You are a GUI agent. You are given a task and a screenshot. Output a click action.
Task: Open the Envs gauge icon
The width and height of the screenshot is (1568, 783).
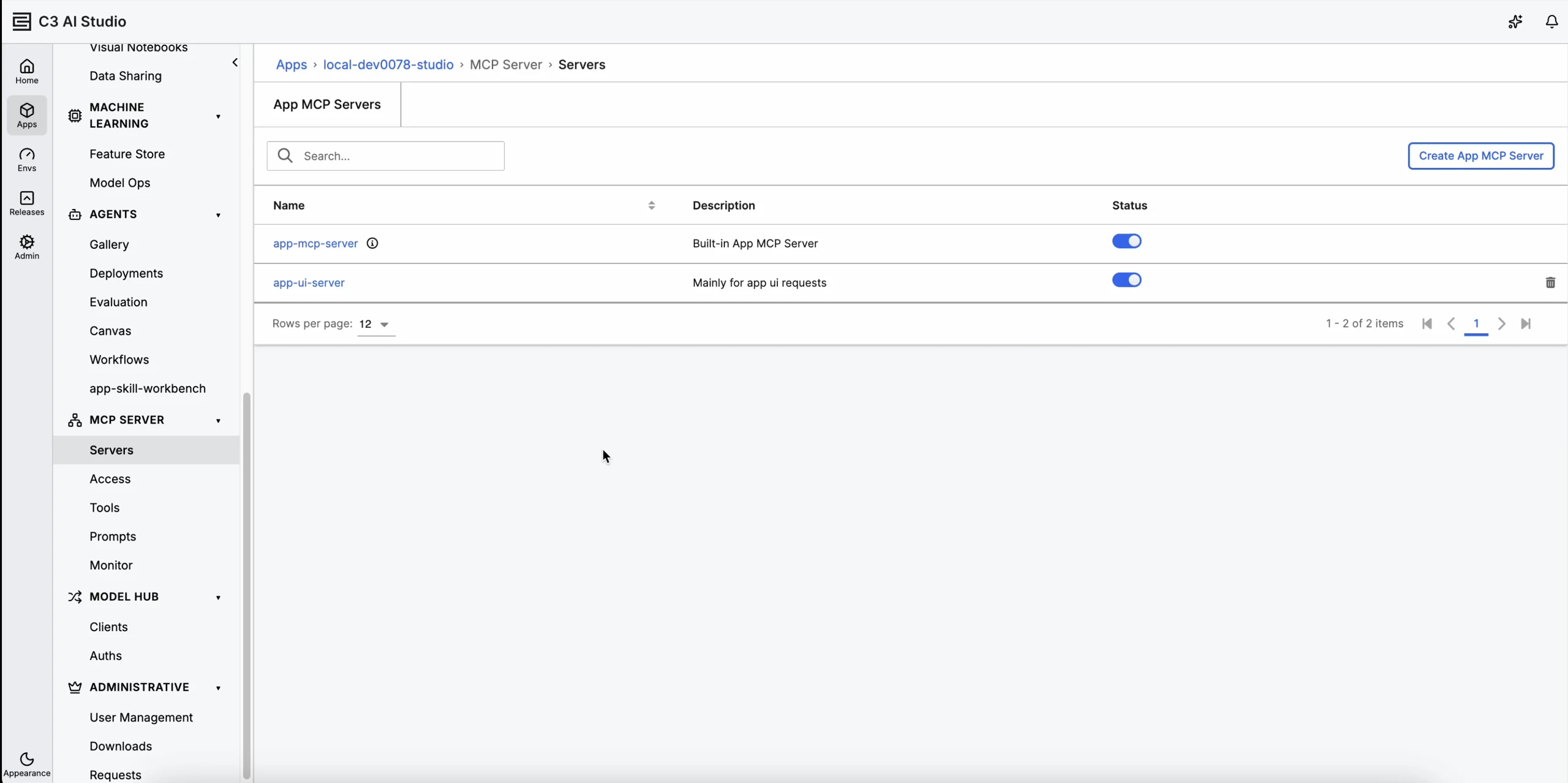tap(27, 159)
